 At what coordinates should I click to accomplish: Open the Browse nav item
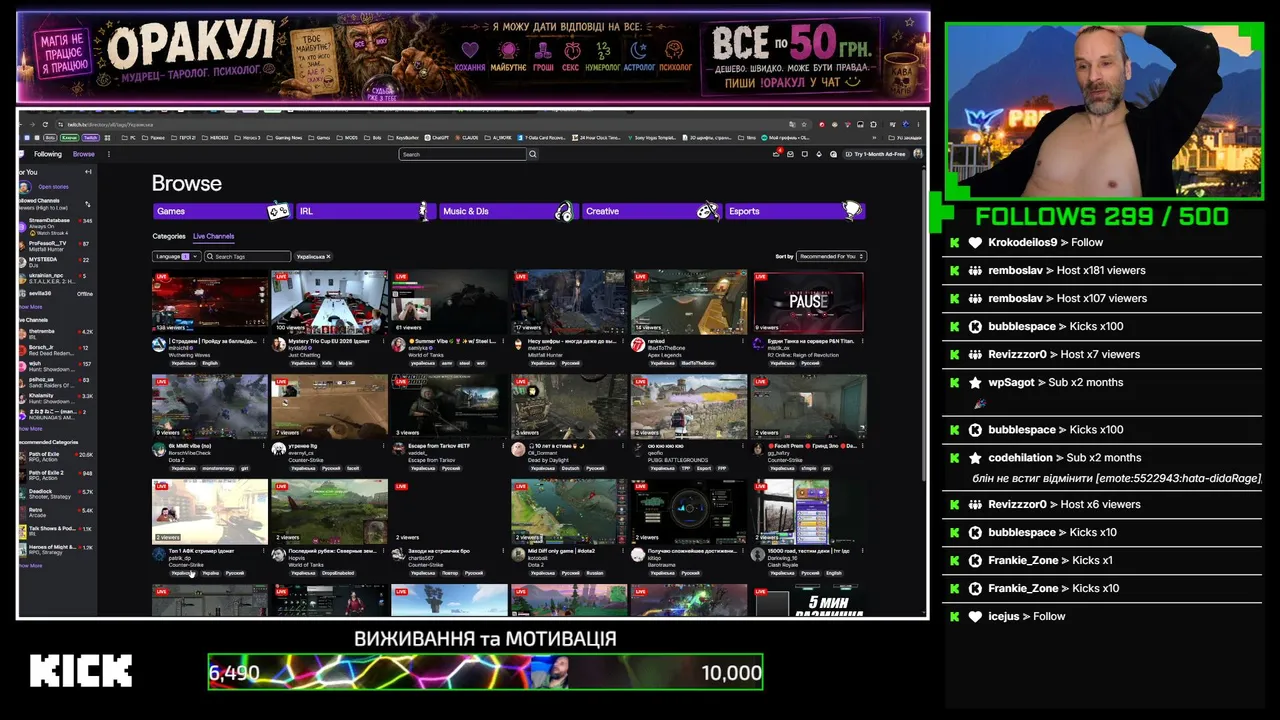pos(84,154)
